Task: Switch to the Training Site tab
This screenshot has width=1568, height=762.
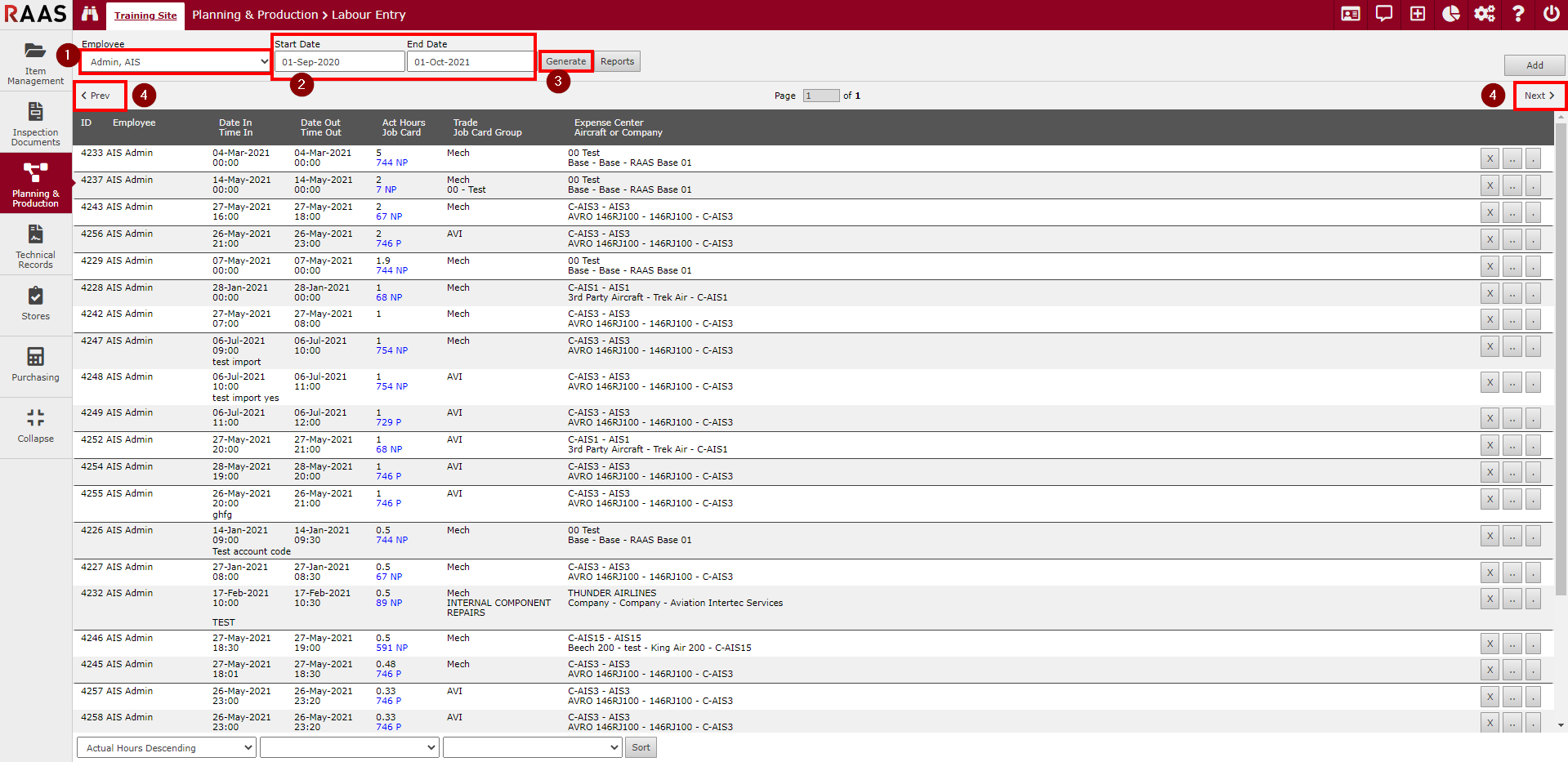Action: point(145,16)
